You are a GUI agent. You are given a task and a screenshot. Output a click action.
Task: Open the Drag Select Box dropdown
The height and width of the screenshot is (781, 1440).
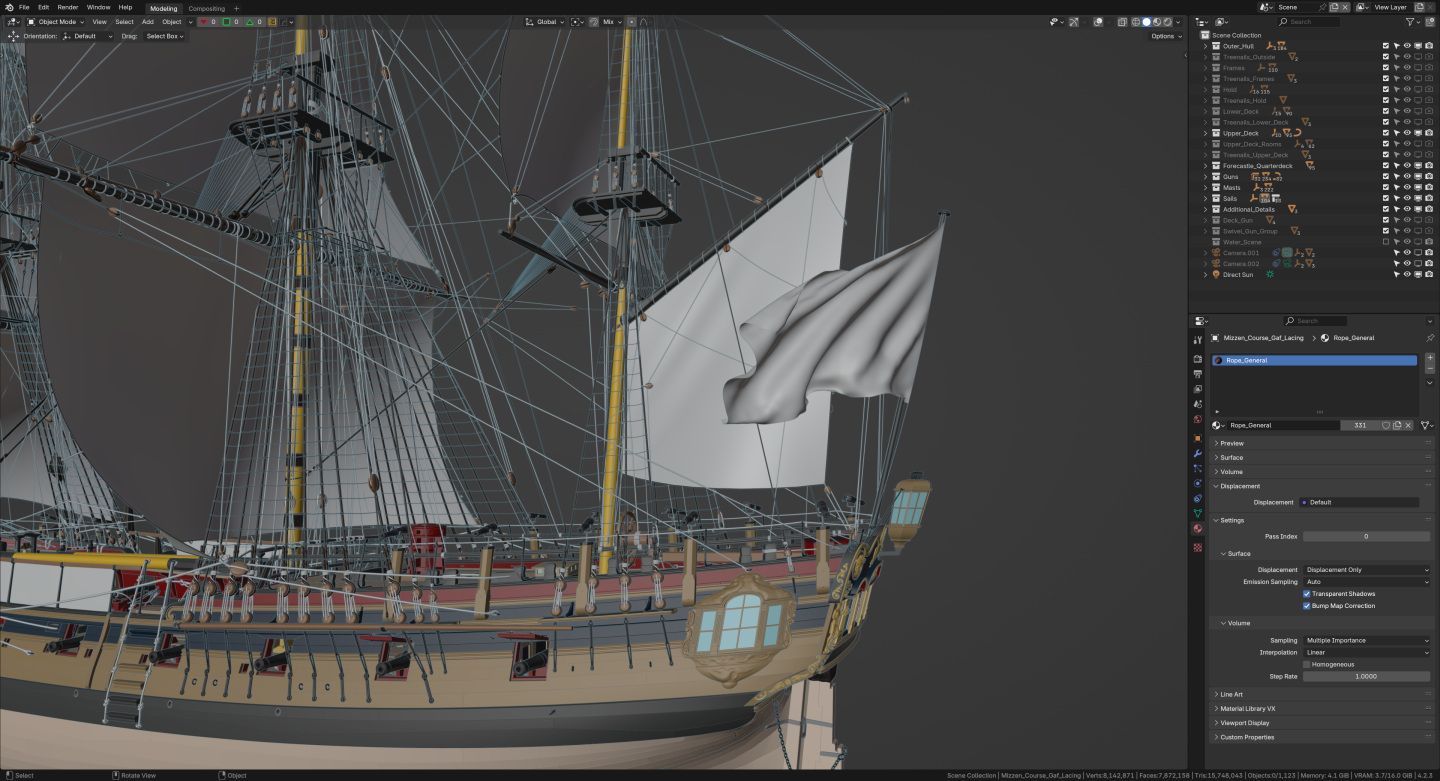pos(165,36)
